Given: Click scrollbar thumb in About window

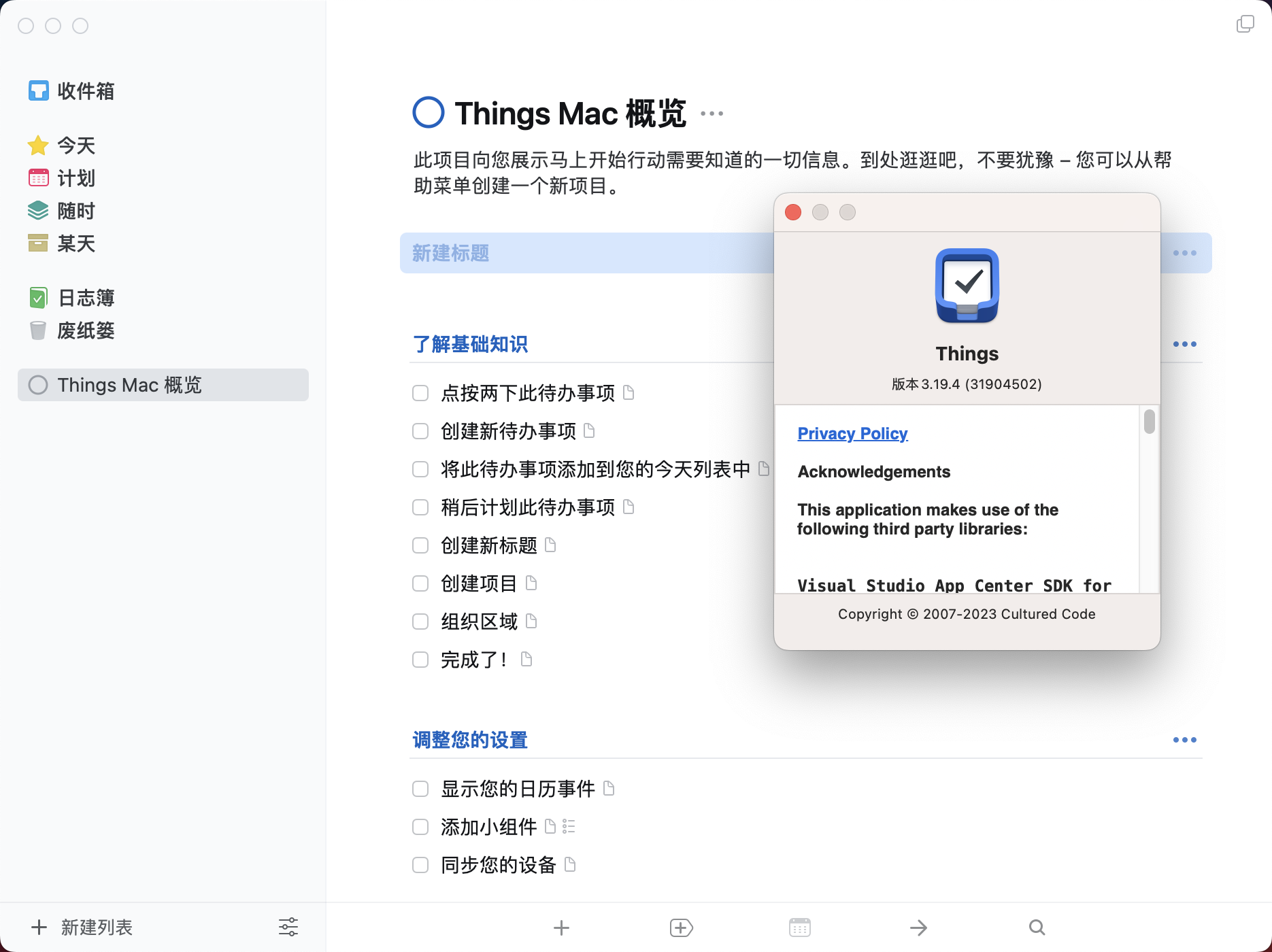Looking at the screenshot, I should (1150, 421).
